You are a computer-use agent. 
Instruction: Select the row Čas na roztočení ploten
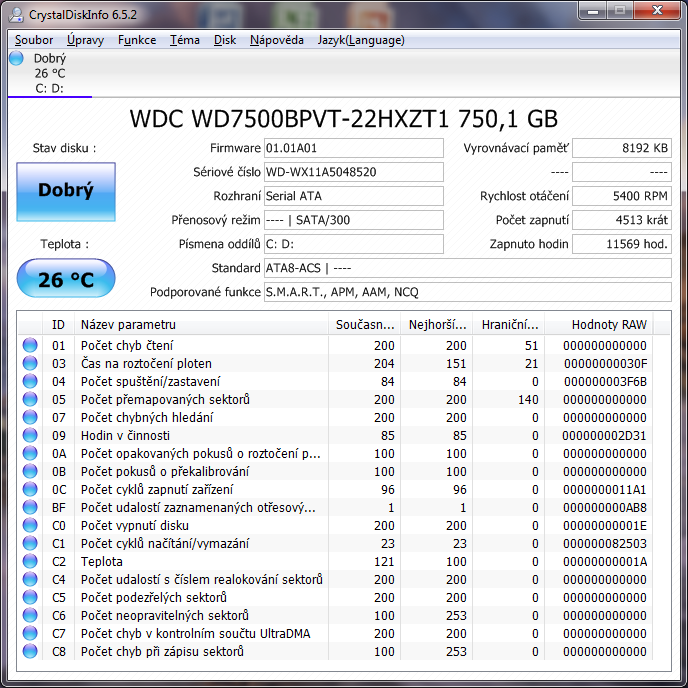tap(336, 363)
